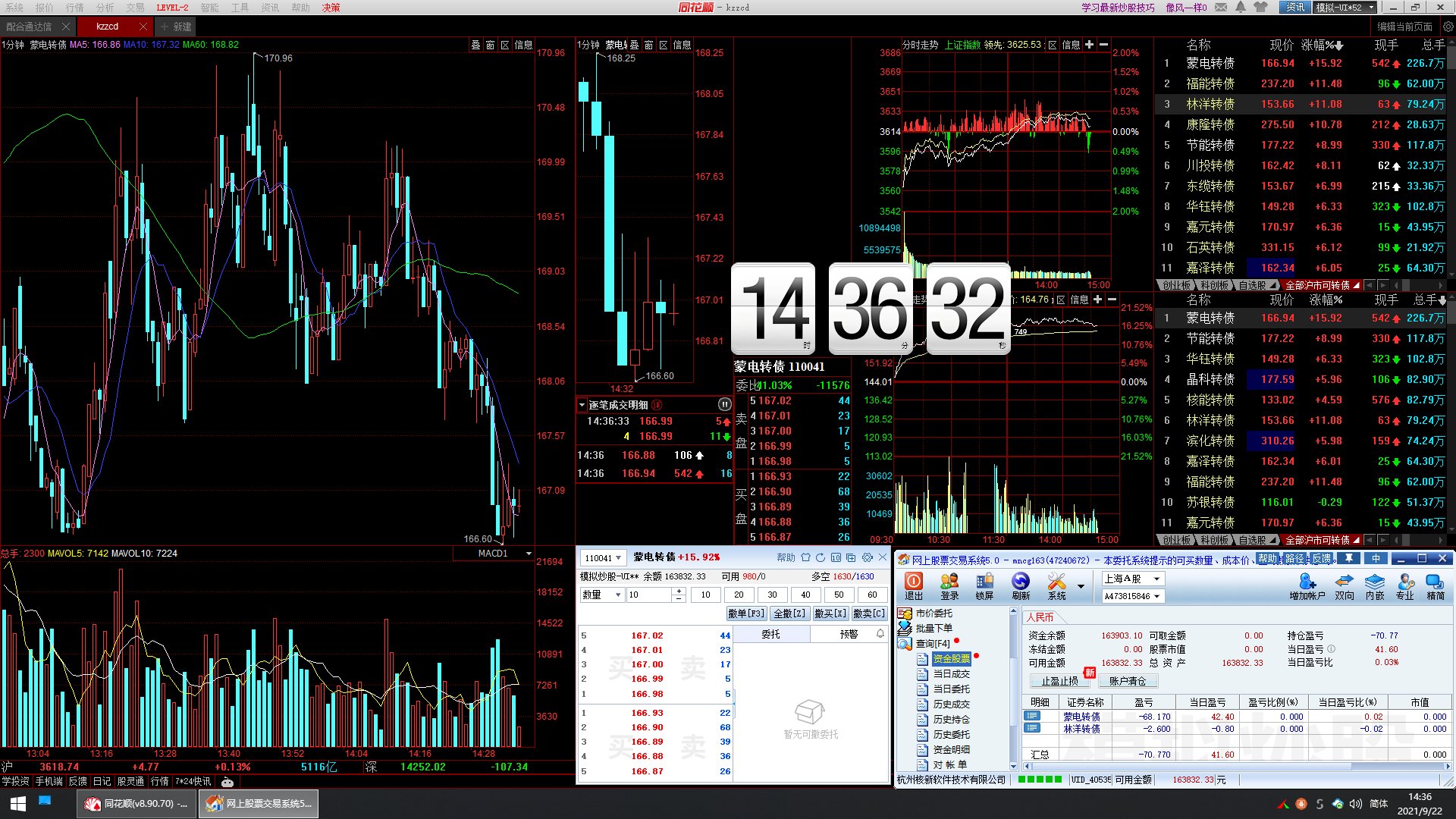Open the A473815846 account dropdown
Screen dimensions: 1456x819
coord(1156,597)
